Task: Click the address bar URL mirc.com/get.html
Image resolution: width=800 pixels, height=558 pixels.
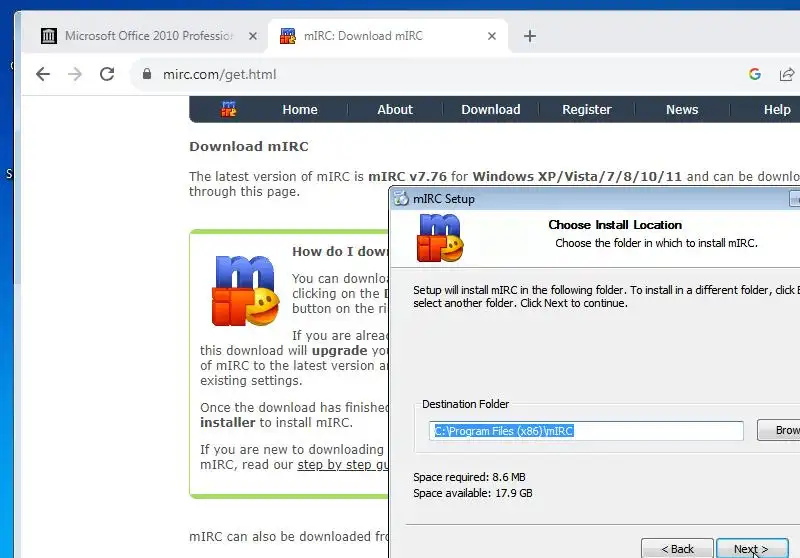Action: coord(219,74)
